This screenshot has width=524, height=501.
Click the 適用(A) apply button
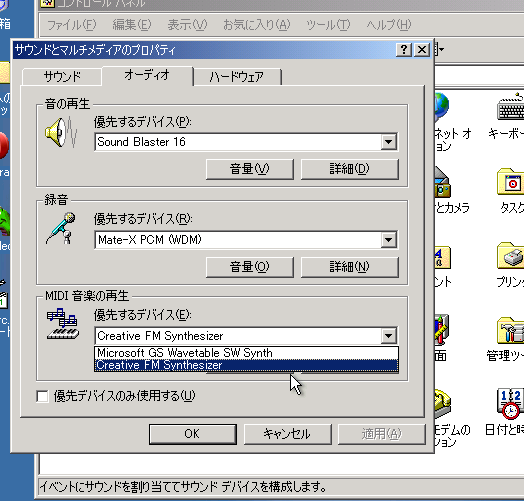pyautogui.click(x=382, y=434)
